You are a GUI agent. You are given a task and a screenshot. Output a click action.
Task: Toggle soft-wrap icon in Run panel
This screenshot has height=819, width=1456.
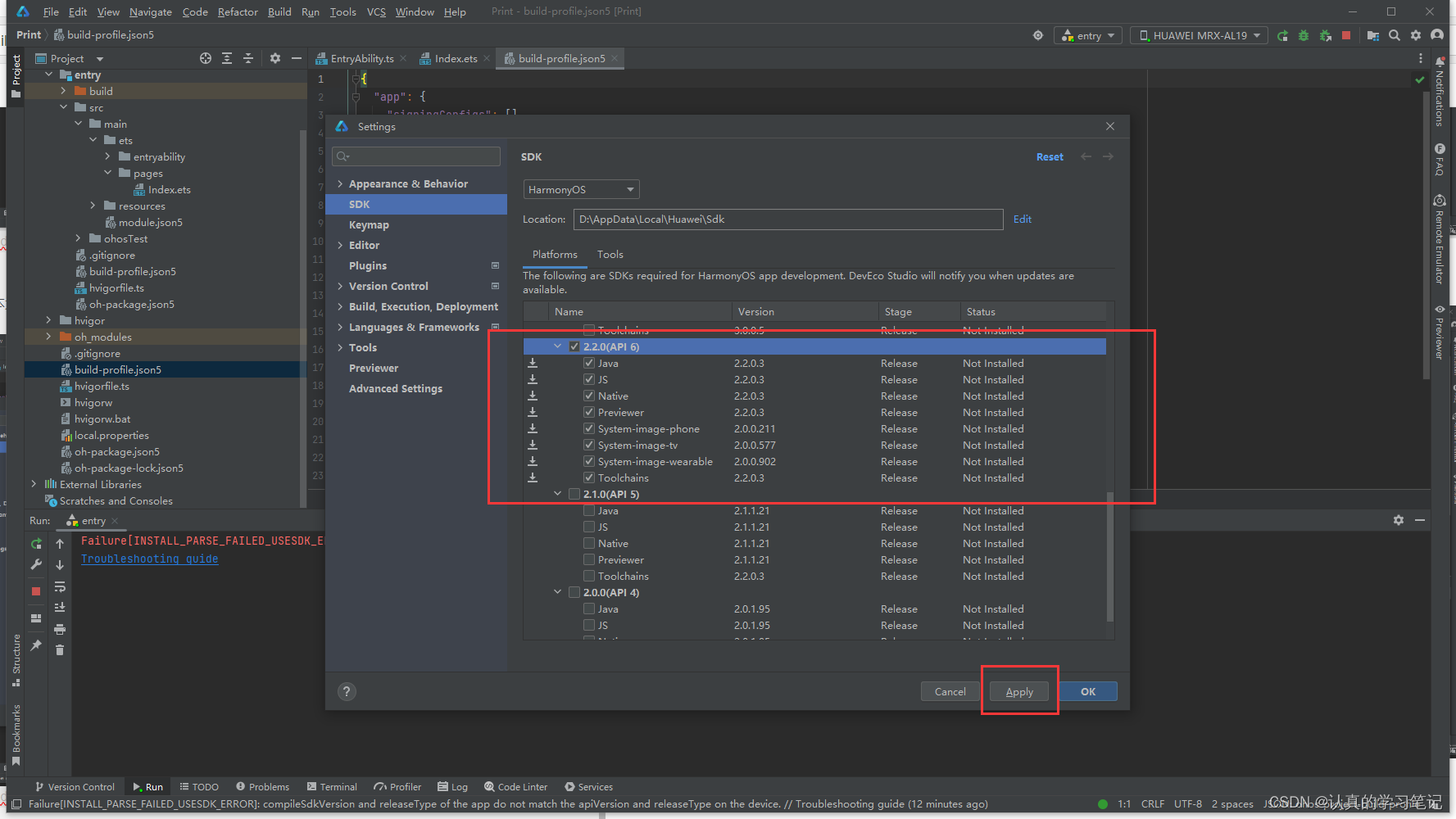60,586
